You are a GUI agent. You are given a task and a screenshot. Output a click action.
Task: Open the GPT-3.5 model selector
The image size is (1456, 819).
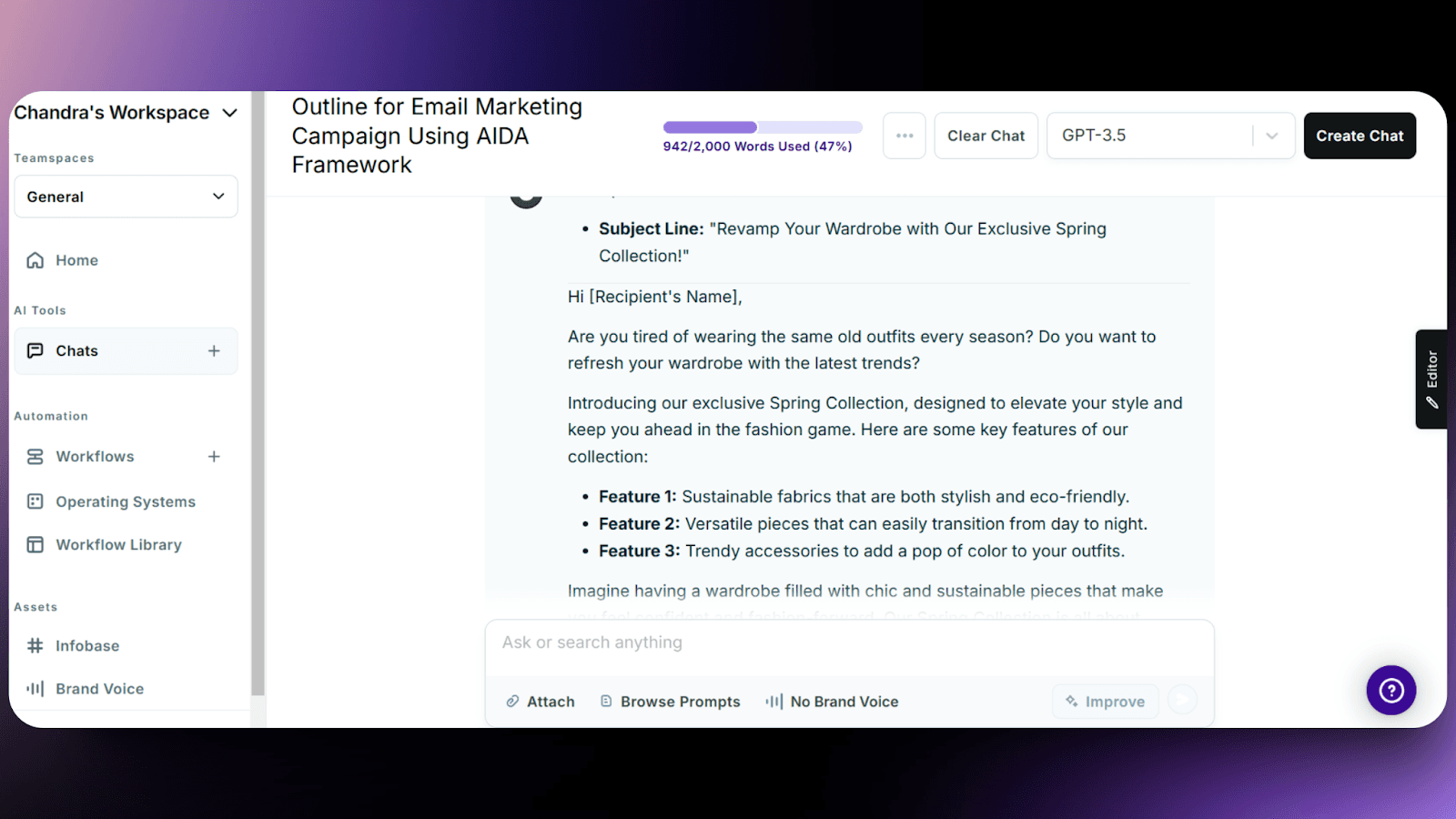1170,136
